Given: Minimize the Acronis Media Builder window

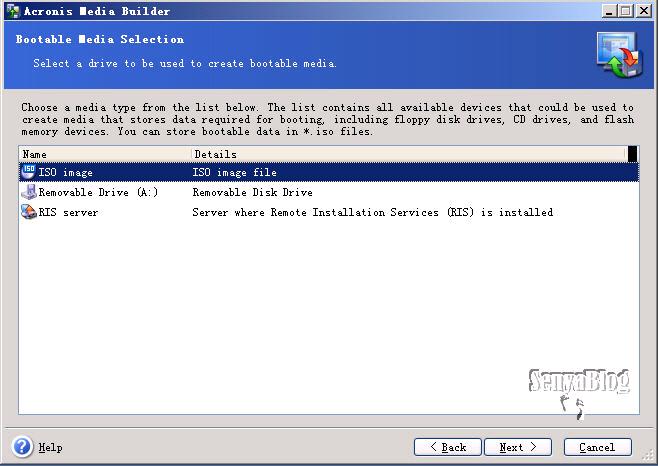Looking at the screenshot, I should coord(609,11).
